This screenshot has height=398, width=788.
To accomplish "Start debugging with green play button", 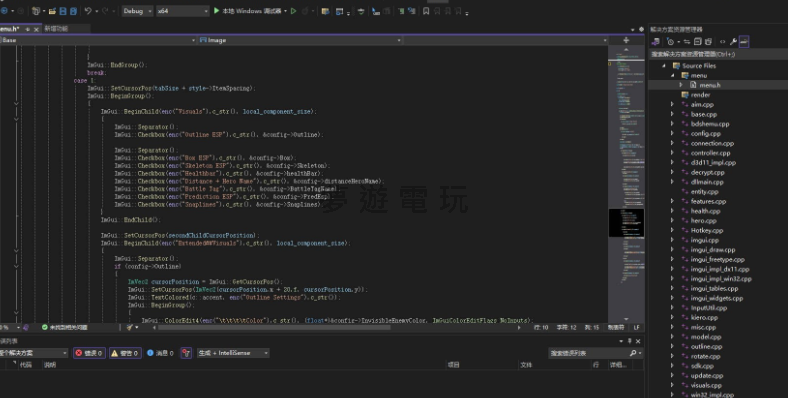I will pos(217,11).
